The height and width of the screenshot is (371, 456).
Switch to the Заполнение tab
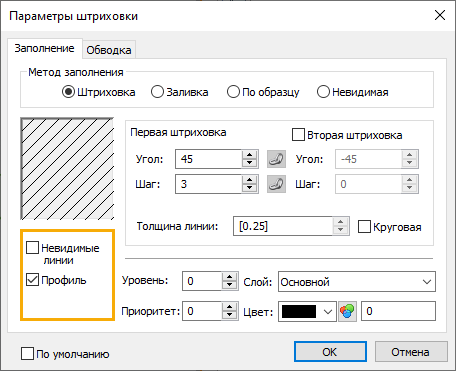click(44, 49)
